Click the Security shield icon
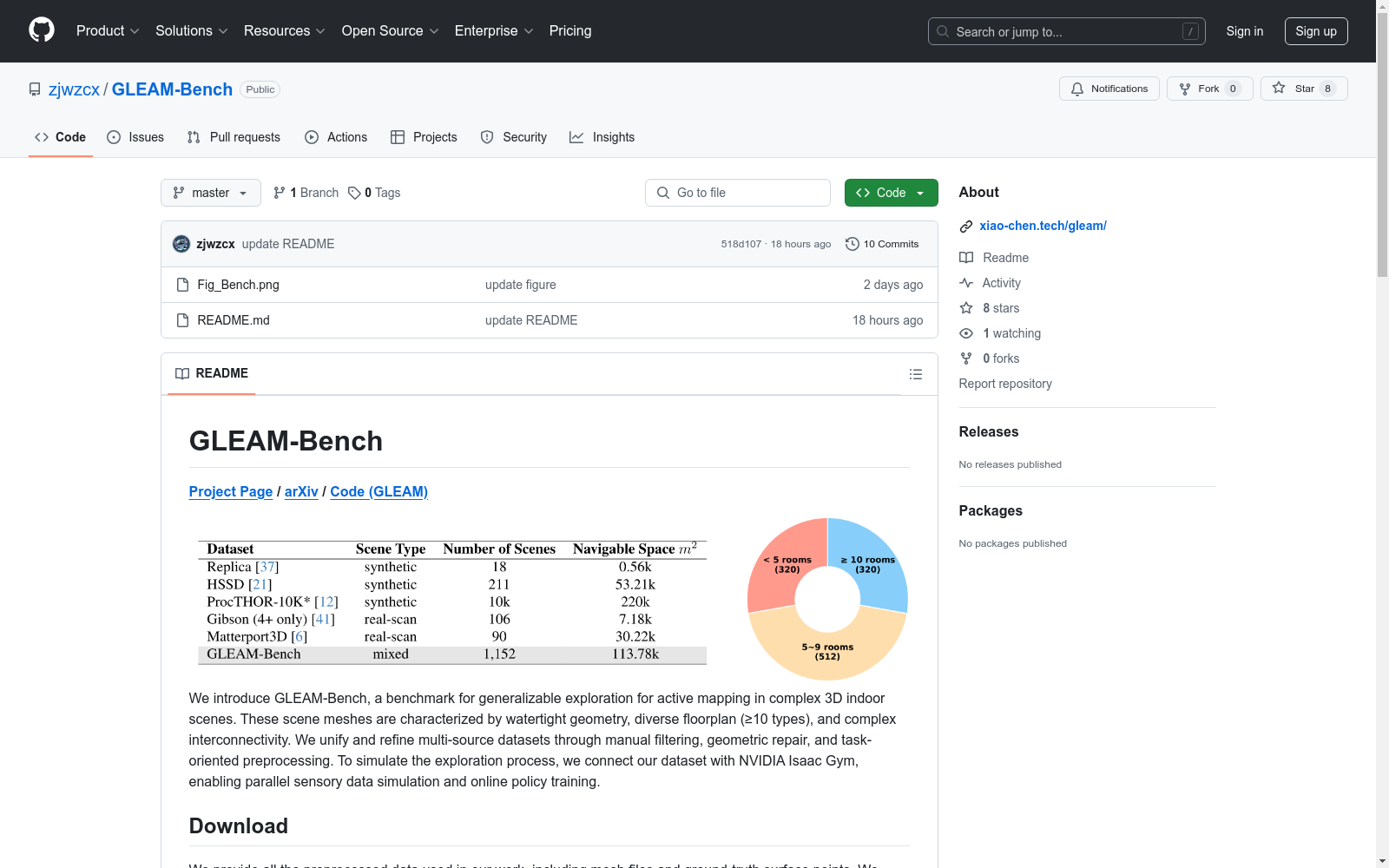Viewport: 1389px width, 868px height. point(487,137)
